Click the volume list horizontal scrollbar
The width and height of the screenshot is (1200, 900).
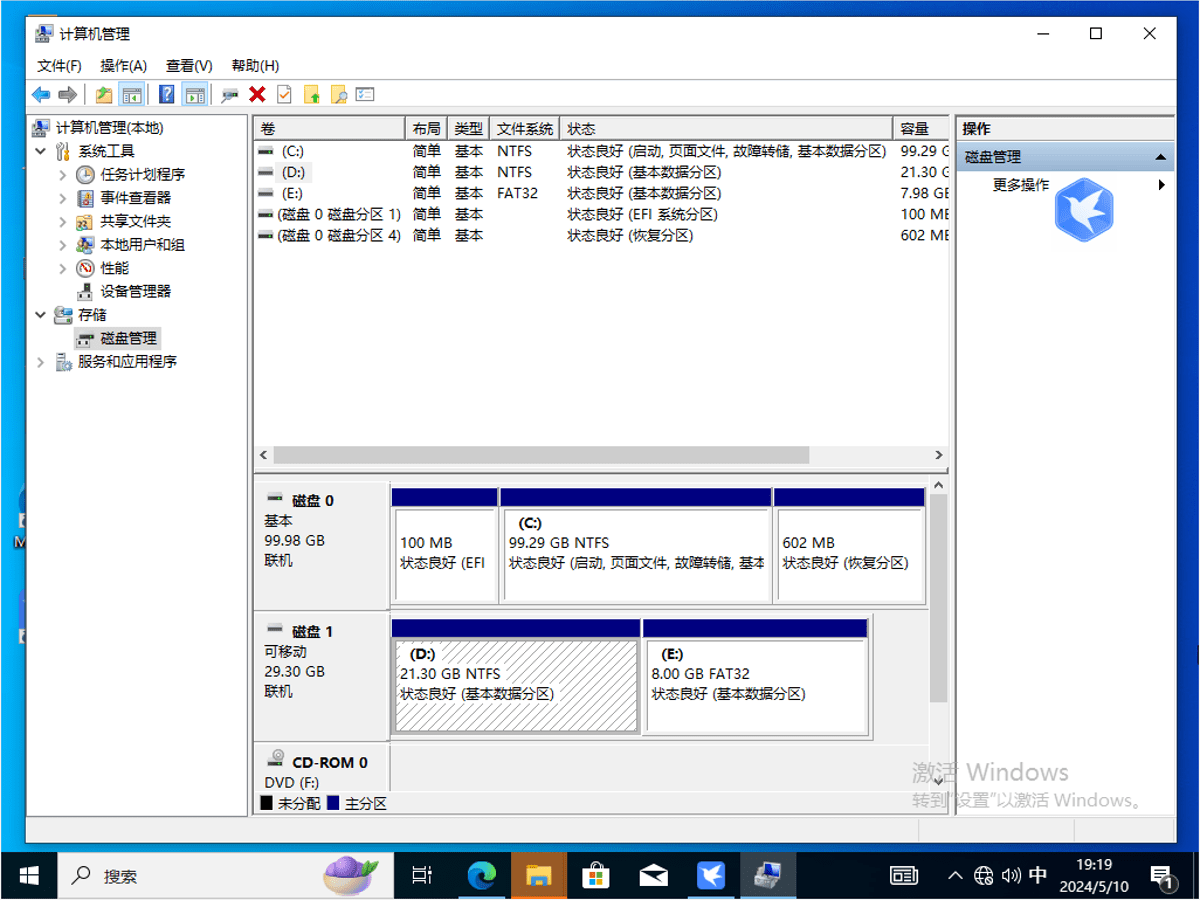[540, 455]
